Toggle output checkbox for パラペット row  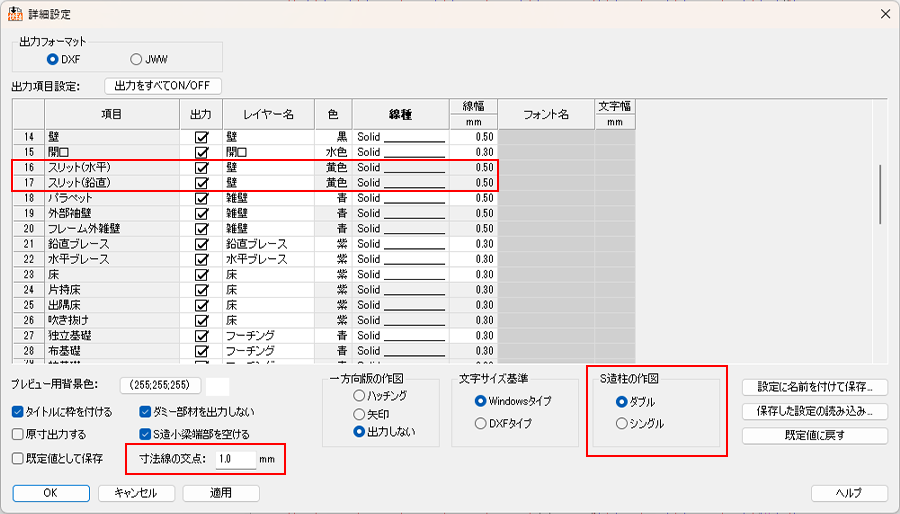pos(201,198)
